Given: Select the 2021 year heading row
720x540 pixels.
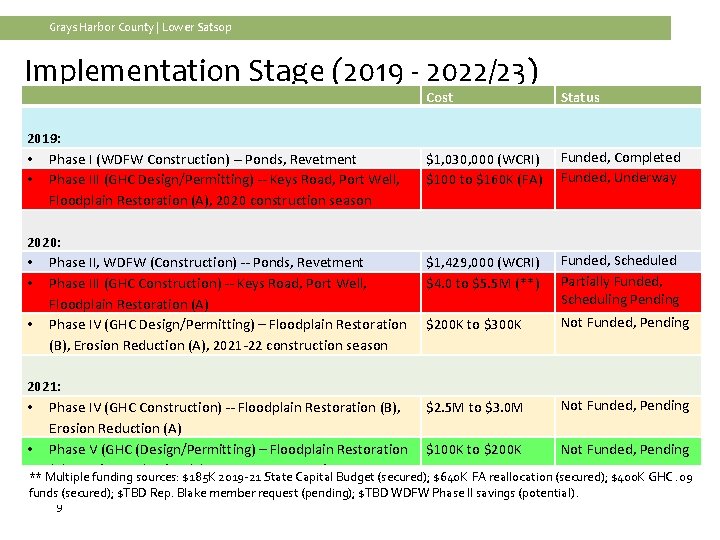Looking at the screenshot, I should [x=361, y=376].
